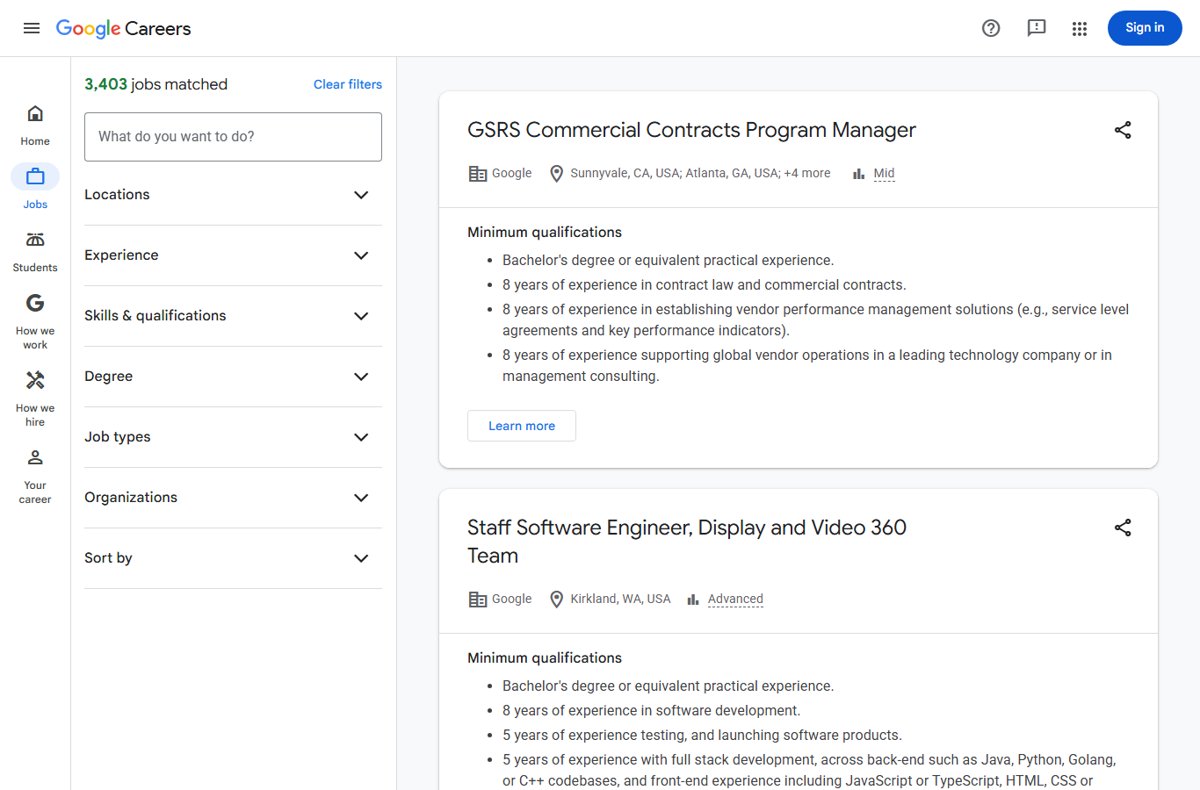
Task: Expand the Job types filter
Action: (x=233, y=437)
